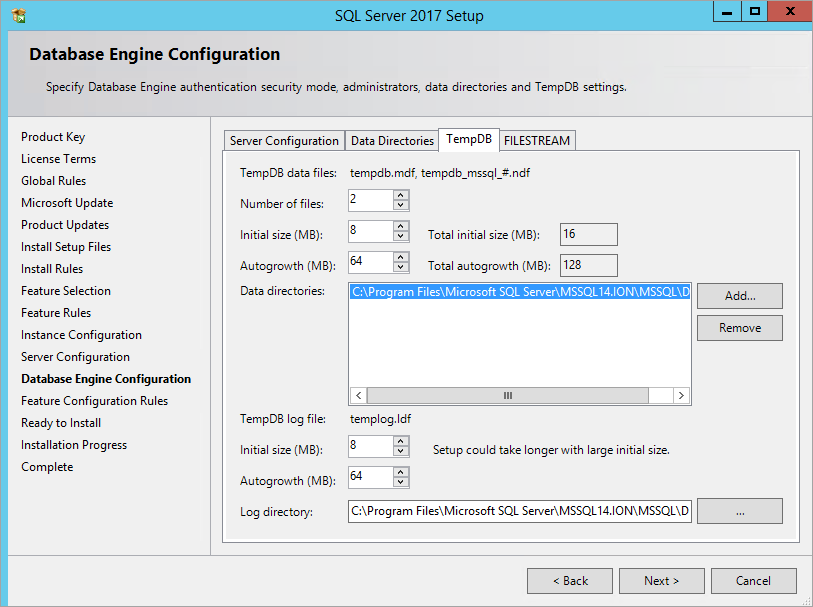Focus the log file Initial size field

click(x=371, y=446)
